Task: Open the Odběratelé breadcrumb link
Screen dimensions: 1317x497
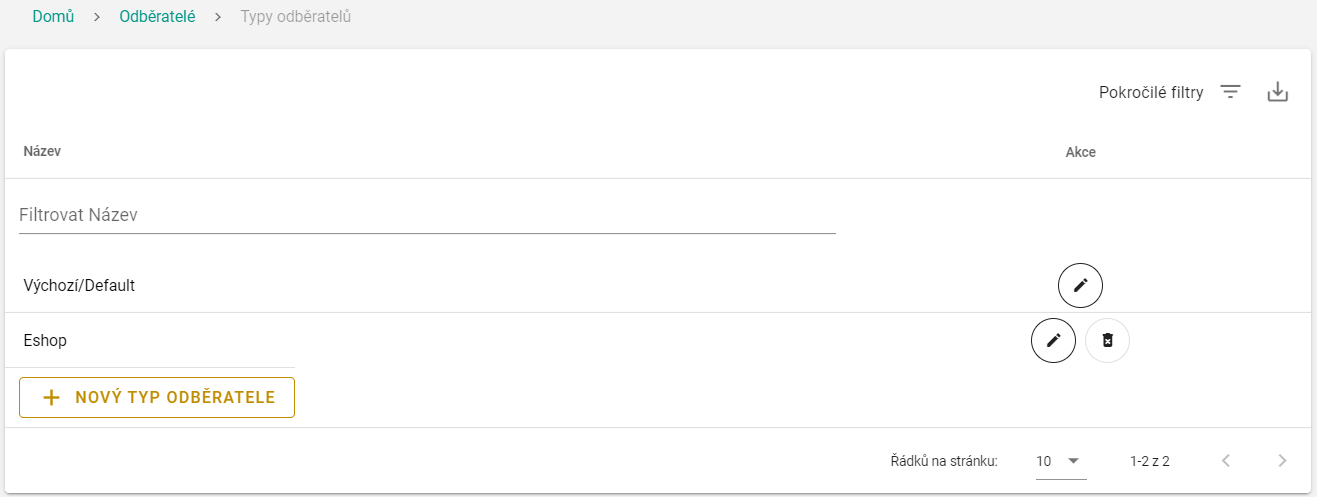Action: [x=157, y=17]
